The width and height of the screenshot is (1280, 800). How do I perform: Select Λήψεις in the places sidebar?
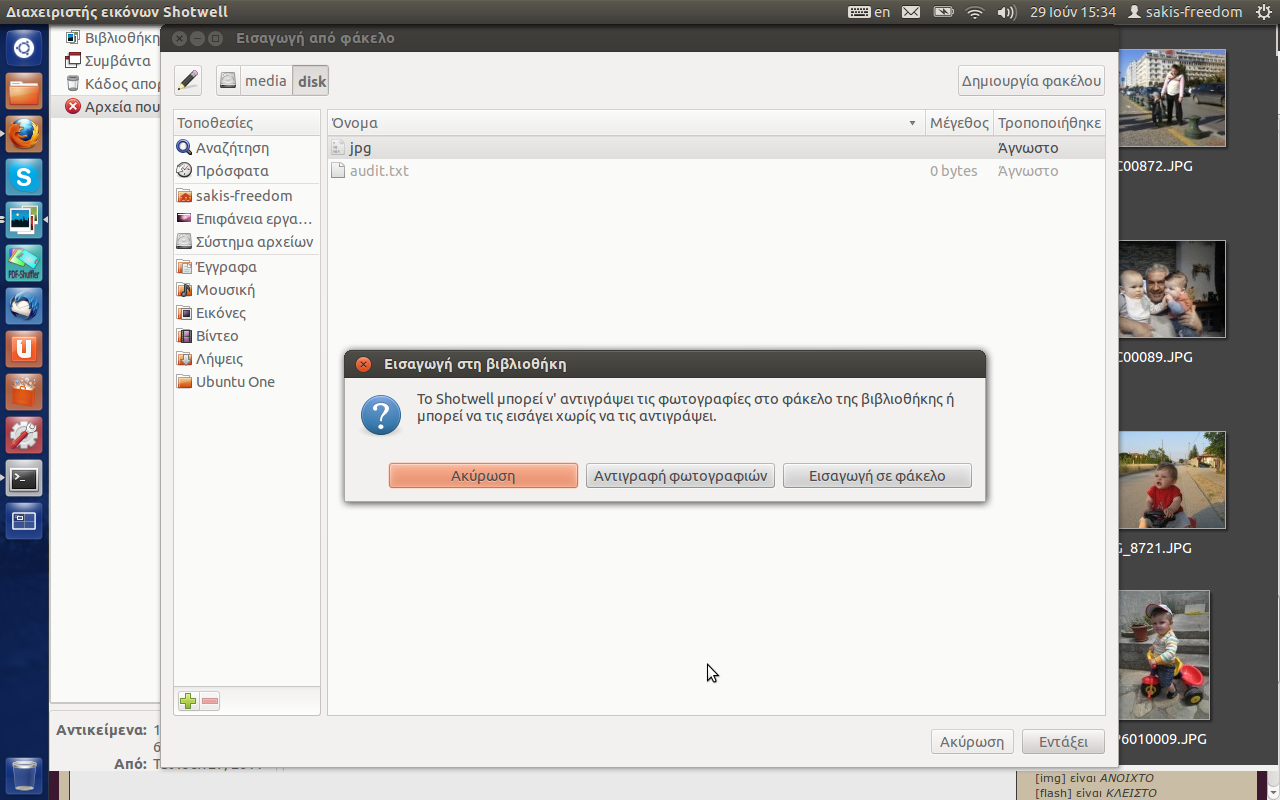(x=219, y=359)
